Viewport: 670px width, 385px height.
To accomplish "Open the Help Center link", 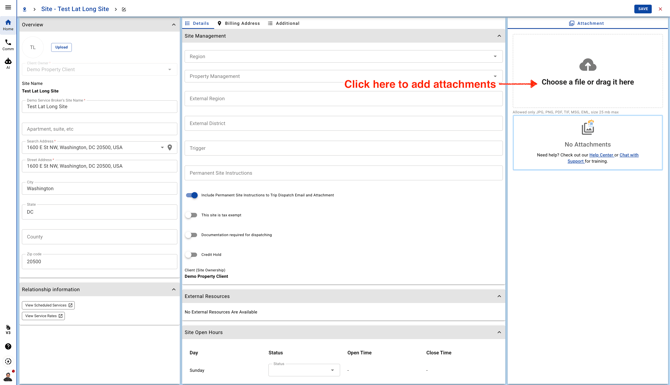I will (601, 155).
